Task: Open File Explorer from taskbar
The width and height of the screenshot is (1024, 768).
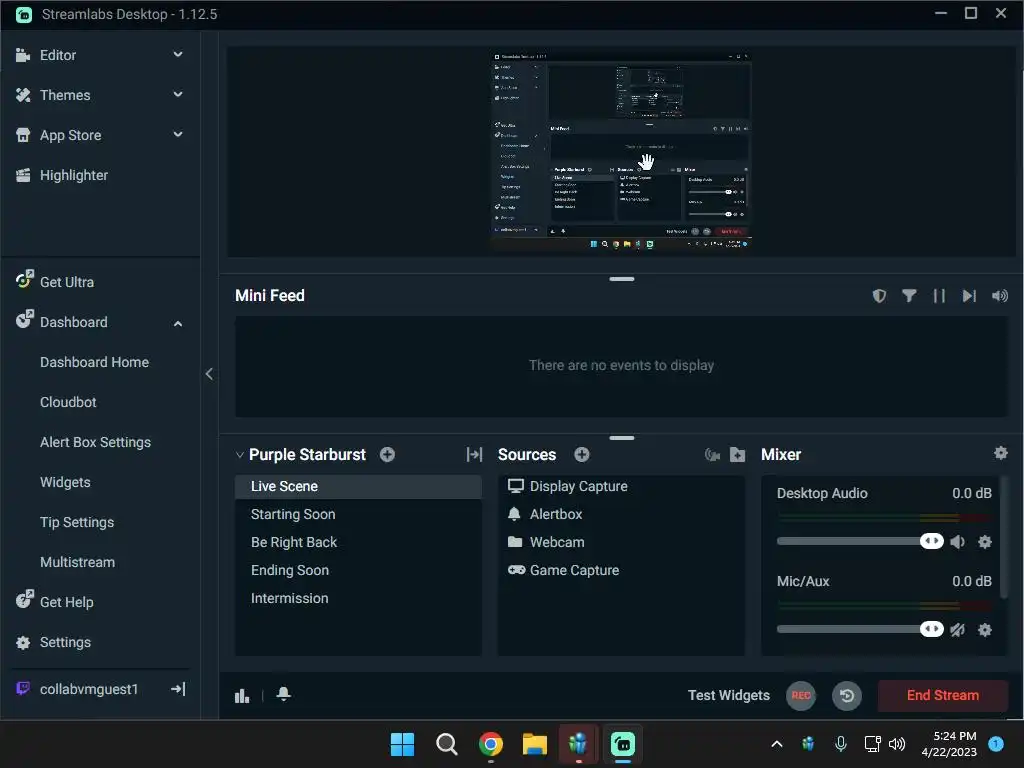Action: 534,744
